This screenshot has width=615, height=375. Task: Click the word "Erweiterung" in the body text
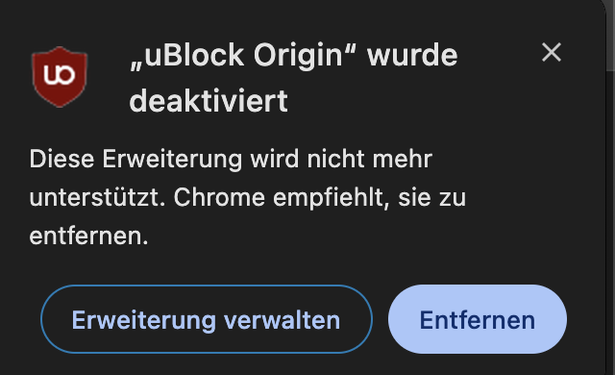[x=172, y=160]
